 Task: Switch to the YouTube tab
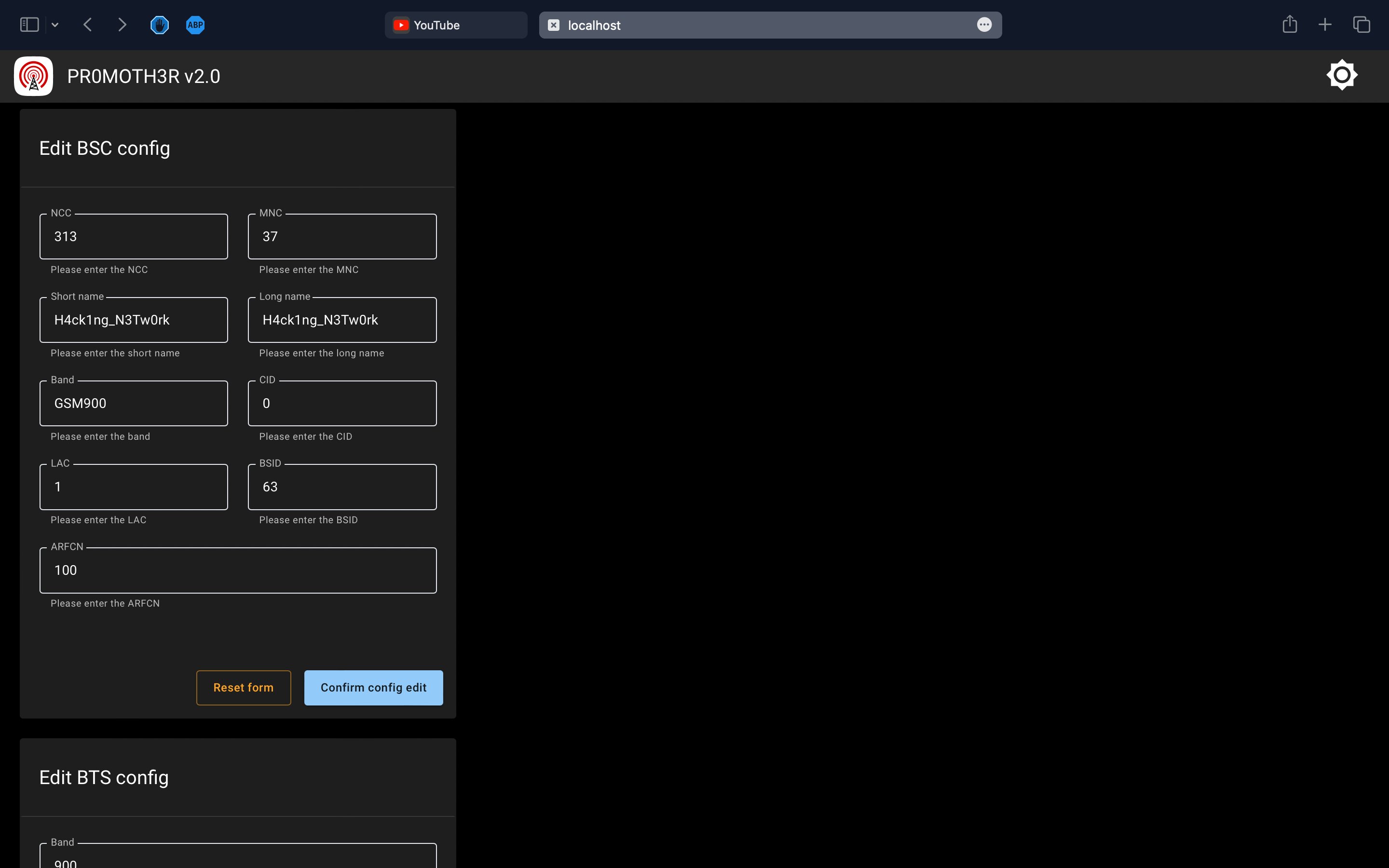point(456,25)
